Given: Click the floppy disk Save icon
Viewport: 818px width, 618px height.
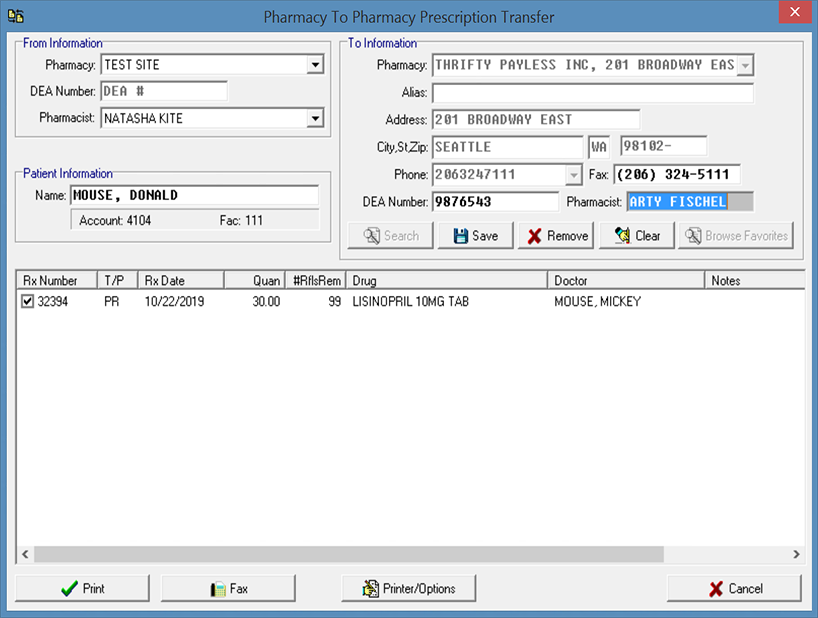Looking at the screenshot, I should 460,237.
